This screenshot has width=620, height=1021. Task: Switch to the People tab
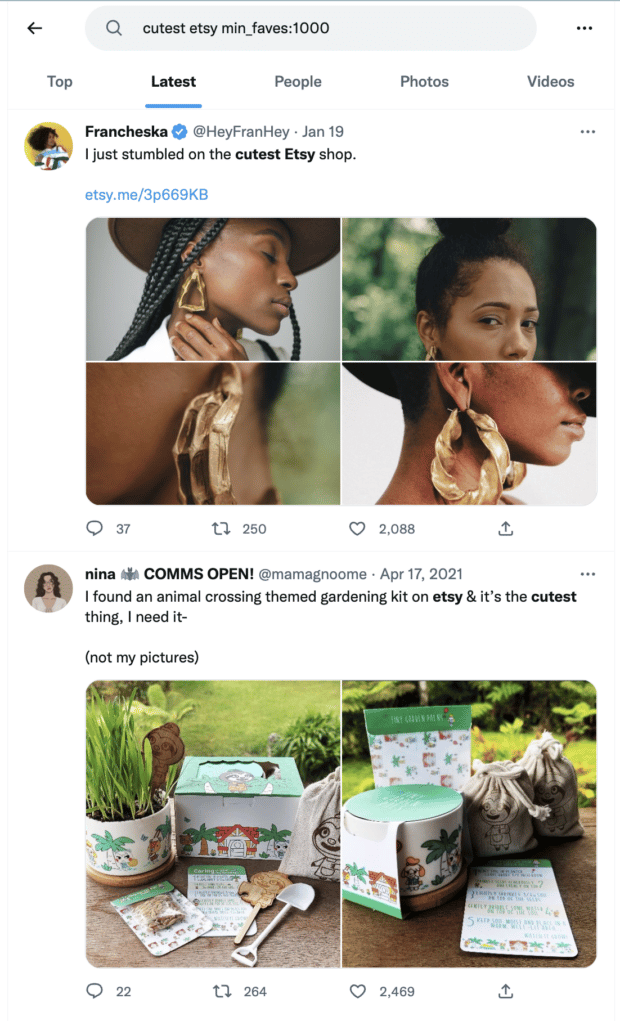point(297,81)
